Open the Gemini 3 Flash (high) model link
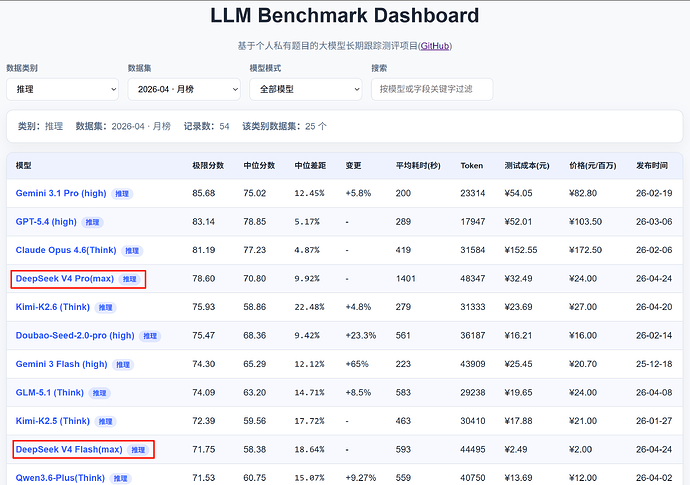 [x=62, y=364]
